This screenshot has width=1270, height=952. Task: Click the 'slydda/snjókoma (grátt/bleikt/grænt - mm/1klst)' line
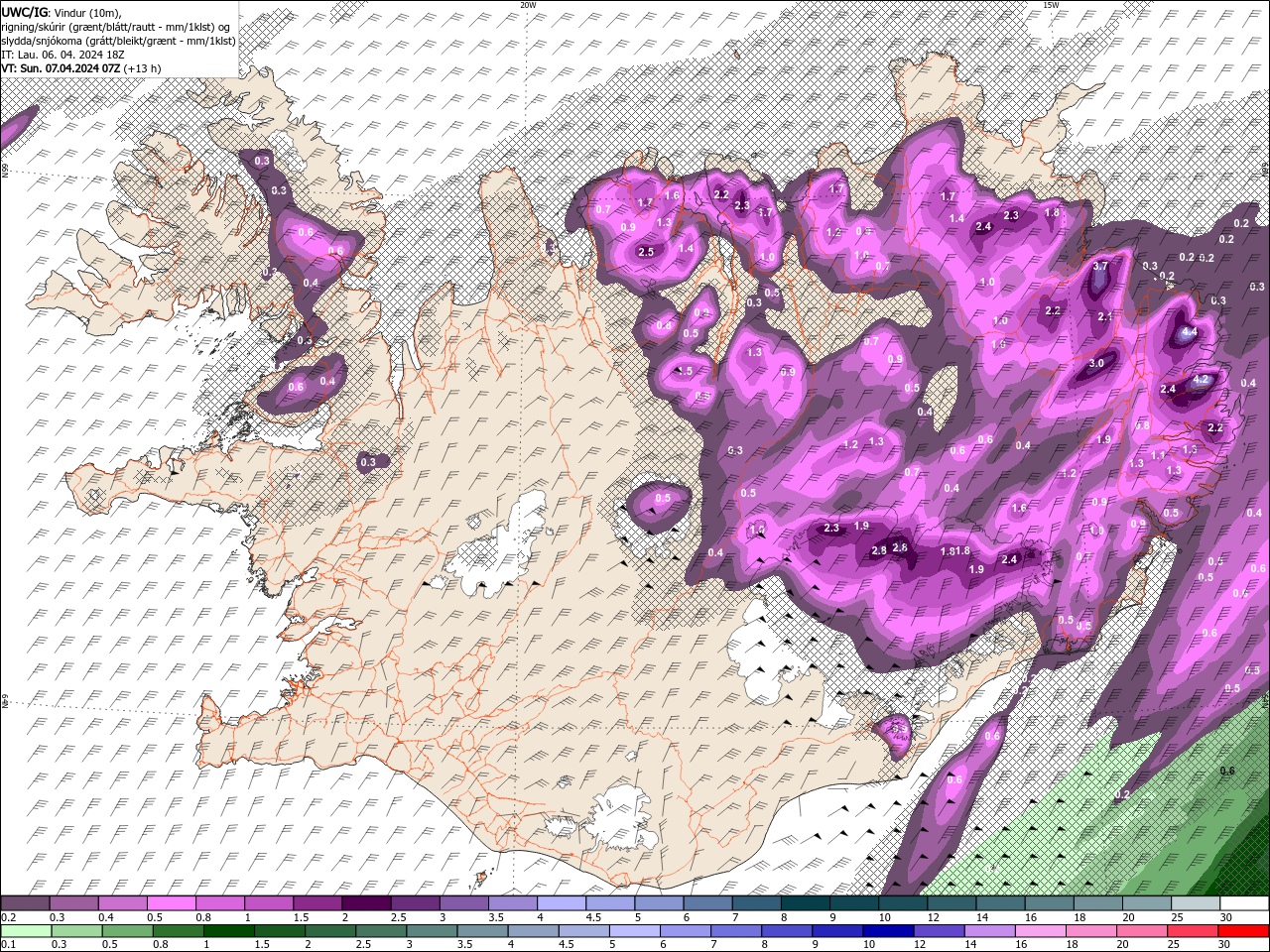coord(118,40)
